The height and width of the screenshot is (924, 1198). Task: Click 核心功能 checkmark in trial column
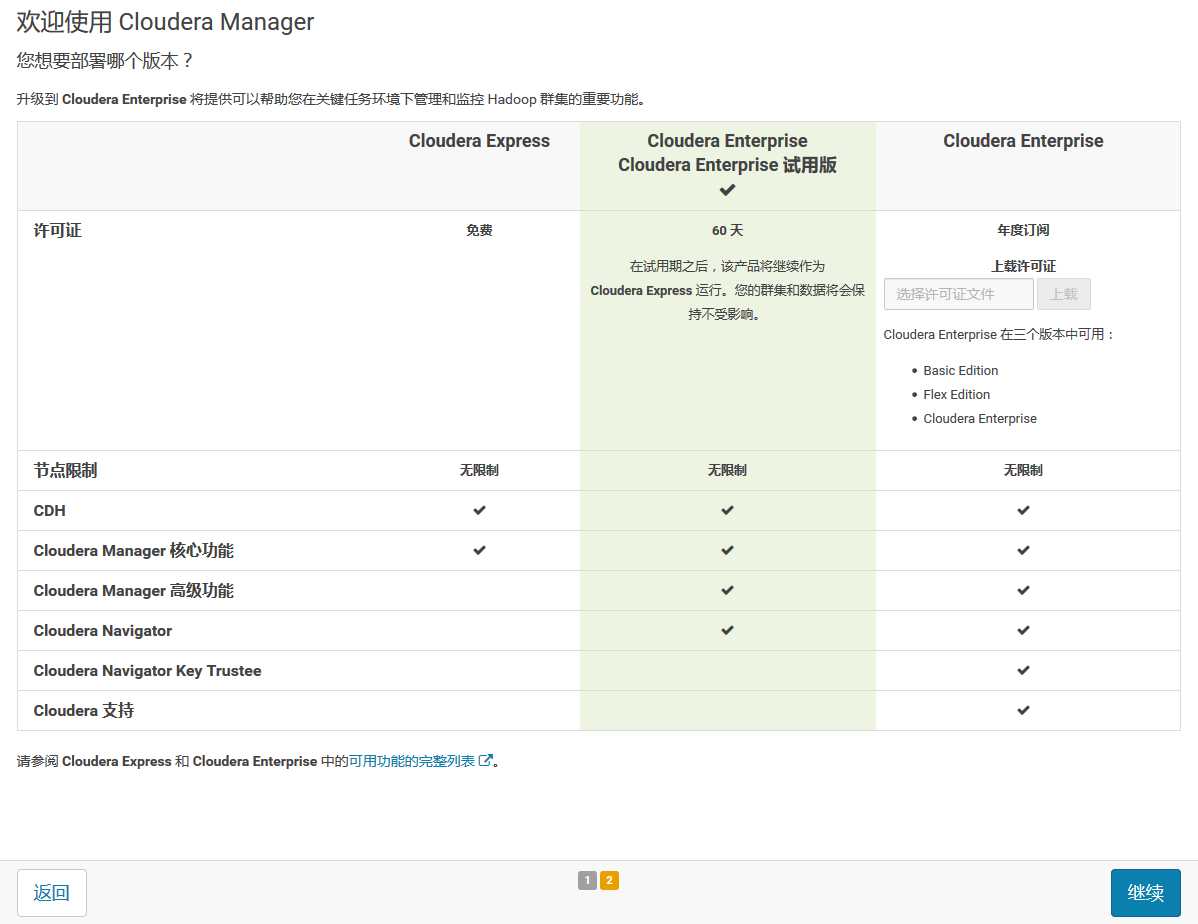[727, 550]
